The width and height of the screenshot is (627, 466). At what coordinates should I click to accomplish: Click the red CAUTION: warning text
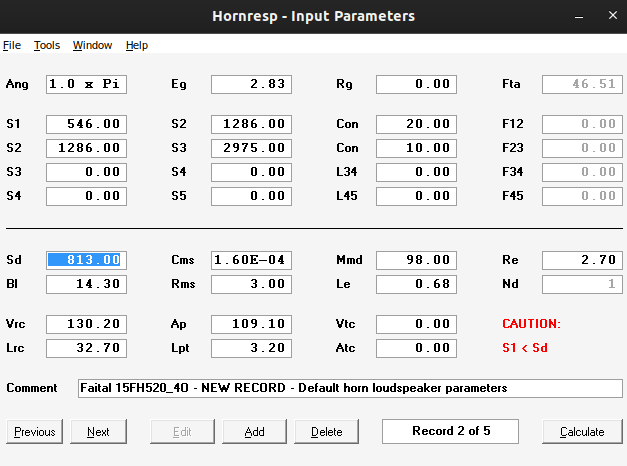tap(531, 324)
